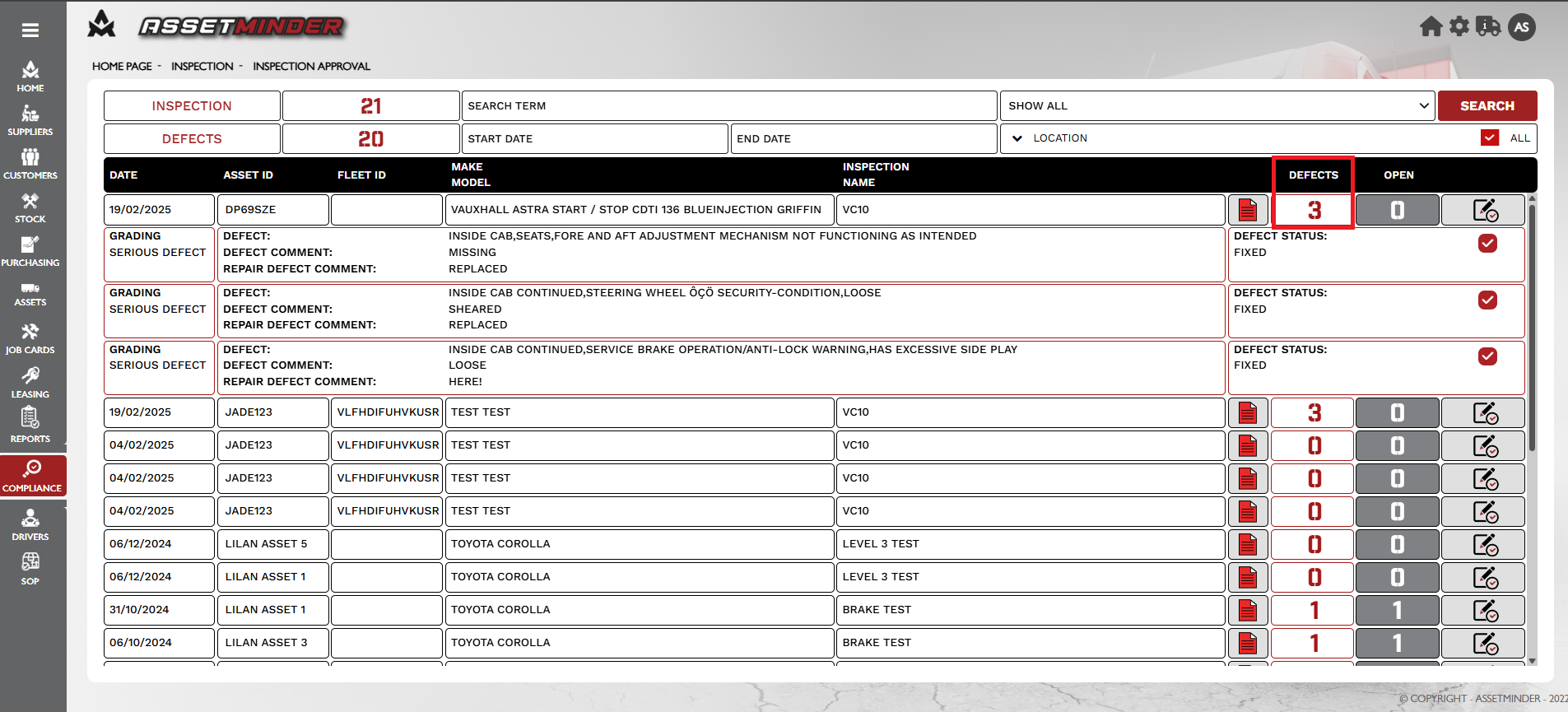Select the DEFECTS tab button
This screenshot has height=712, width=1568.
[x=192, y=138]
